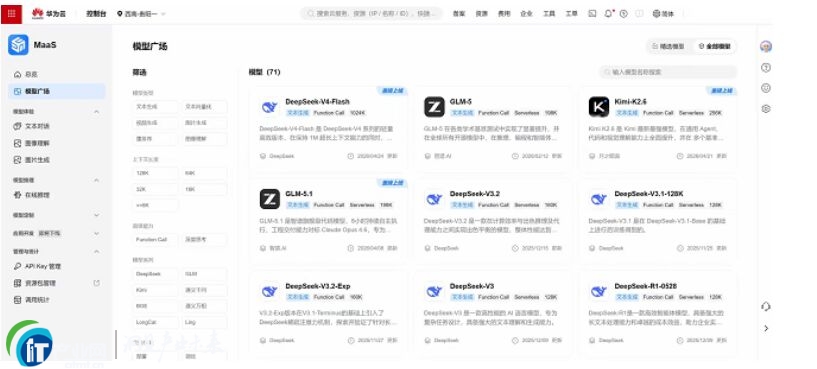Open the 企业 top menu

(526, 14)
